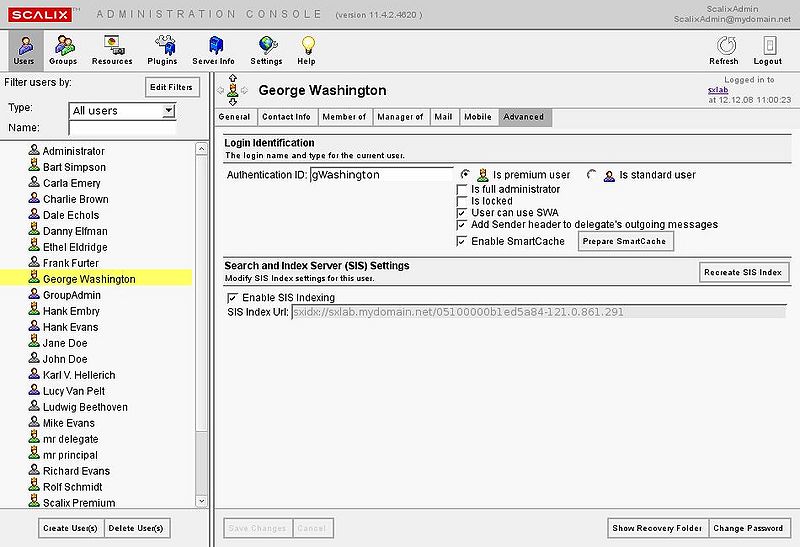800x547 pixels.
Task: Select the Is standard user radio button
Action: 592,175
